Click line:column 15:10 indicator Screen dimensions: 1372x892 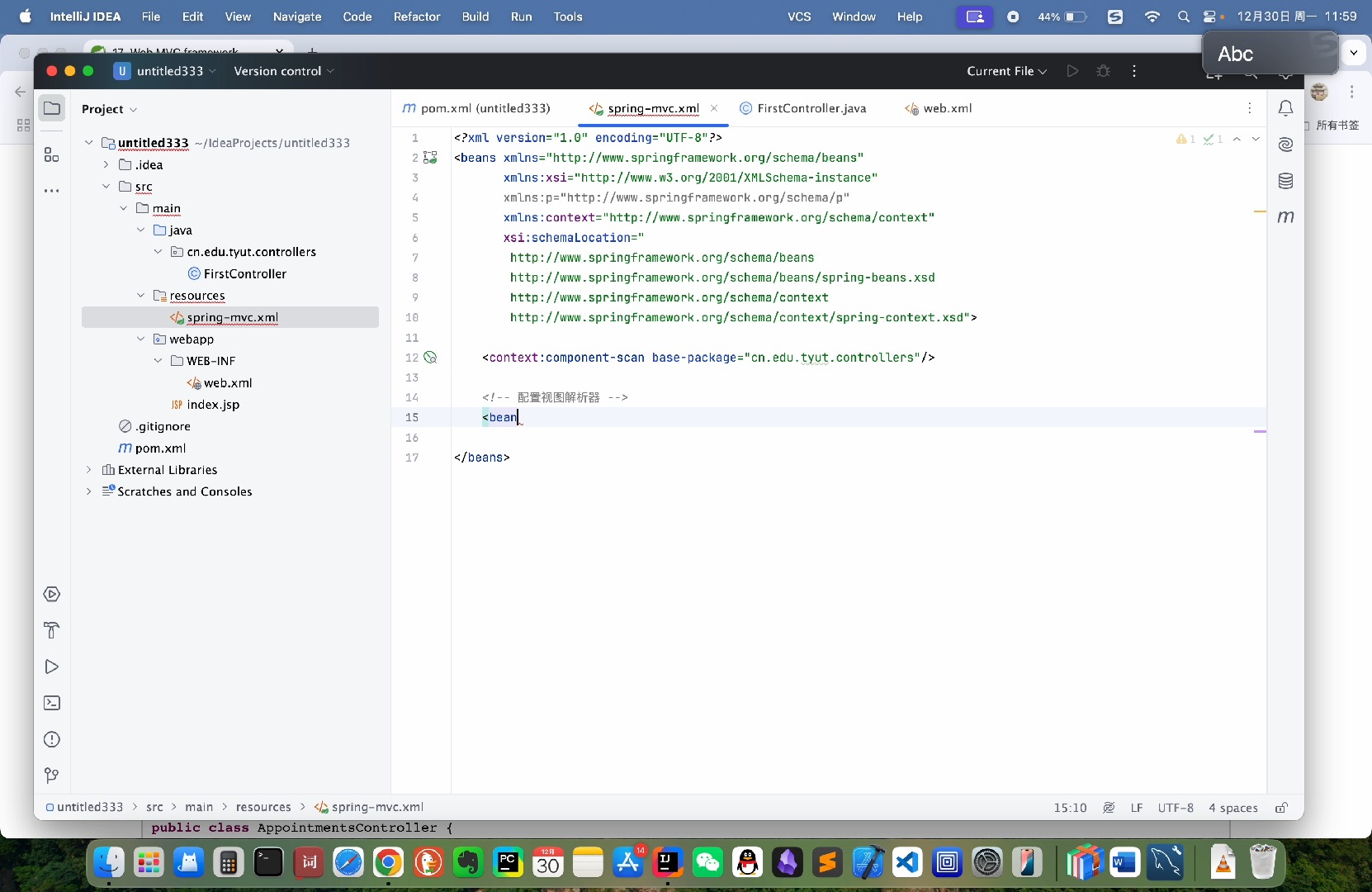pyautogui.click(x=1070, y=808)
